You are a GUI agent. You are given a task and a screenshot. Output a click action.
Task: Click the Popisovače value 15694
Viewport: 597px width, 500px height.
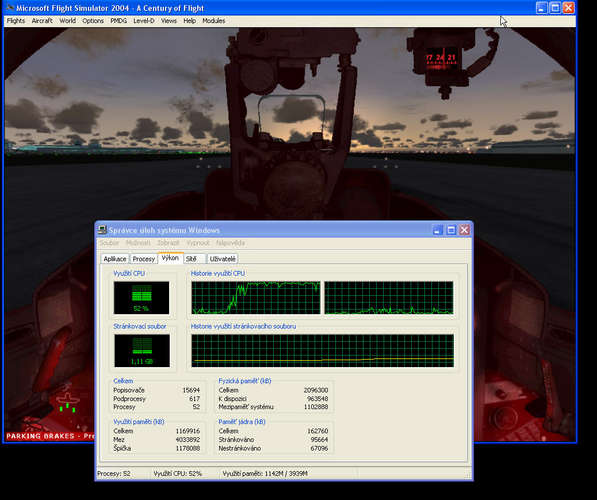tap(191, 390)
